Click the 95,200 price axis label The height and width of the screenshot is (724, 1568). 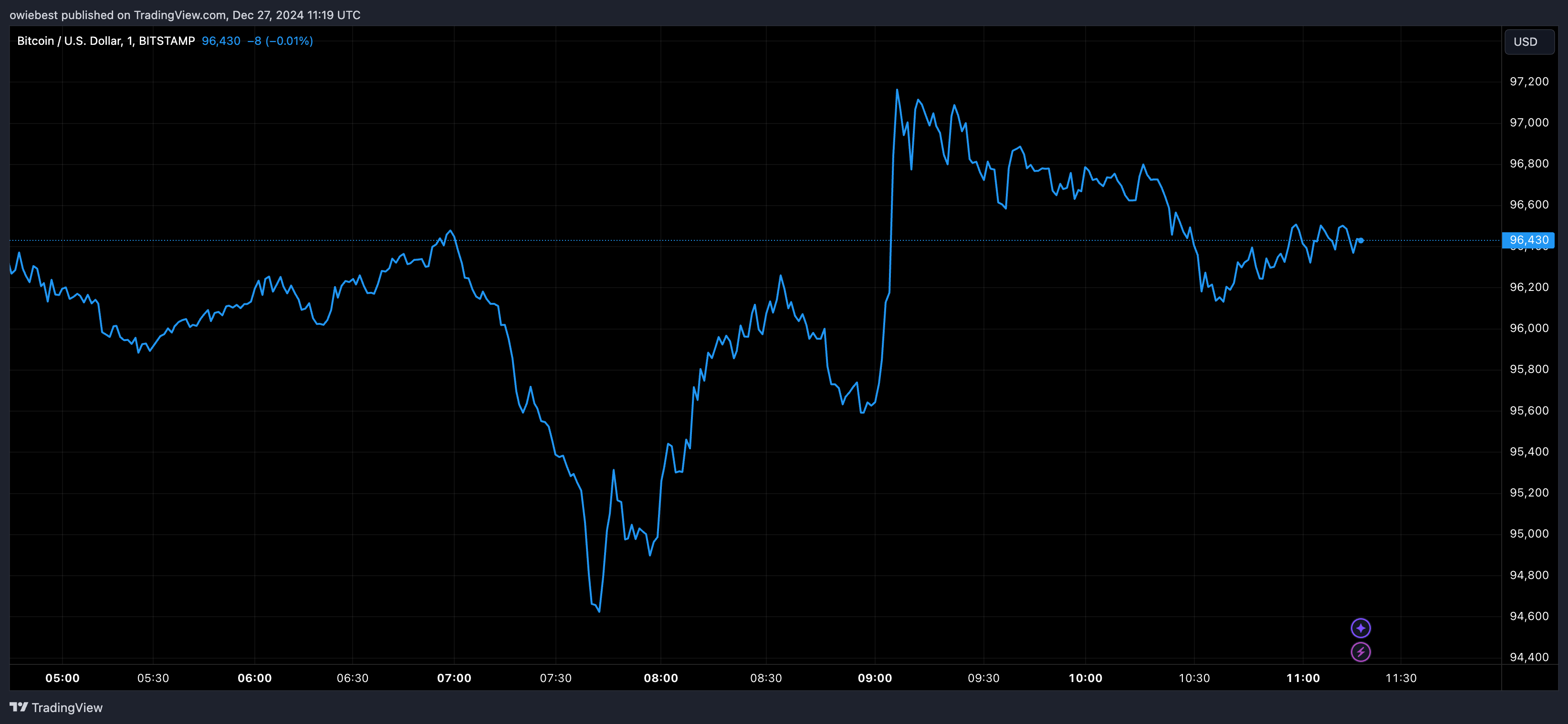[x=1529, y=493]
